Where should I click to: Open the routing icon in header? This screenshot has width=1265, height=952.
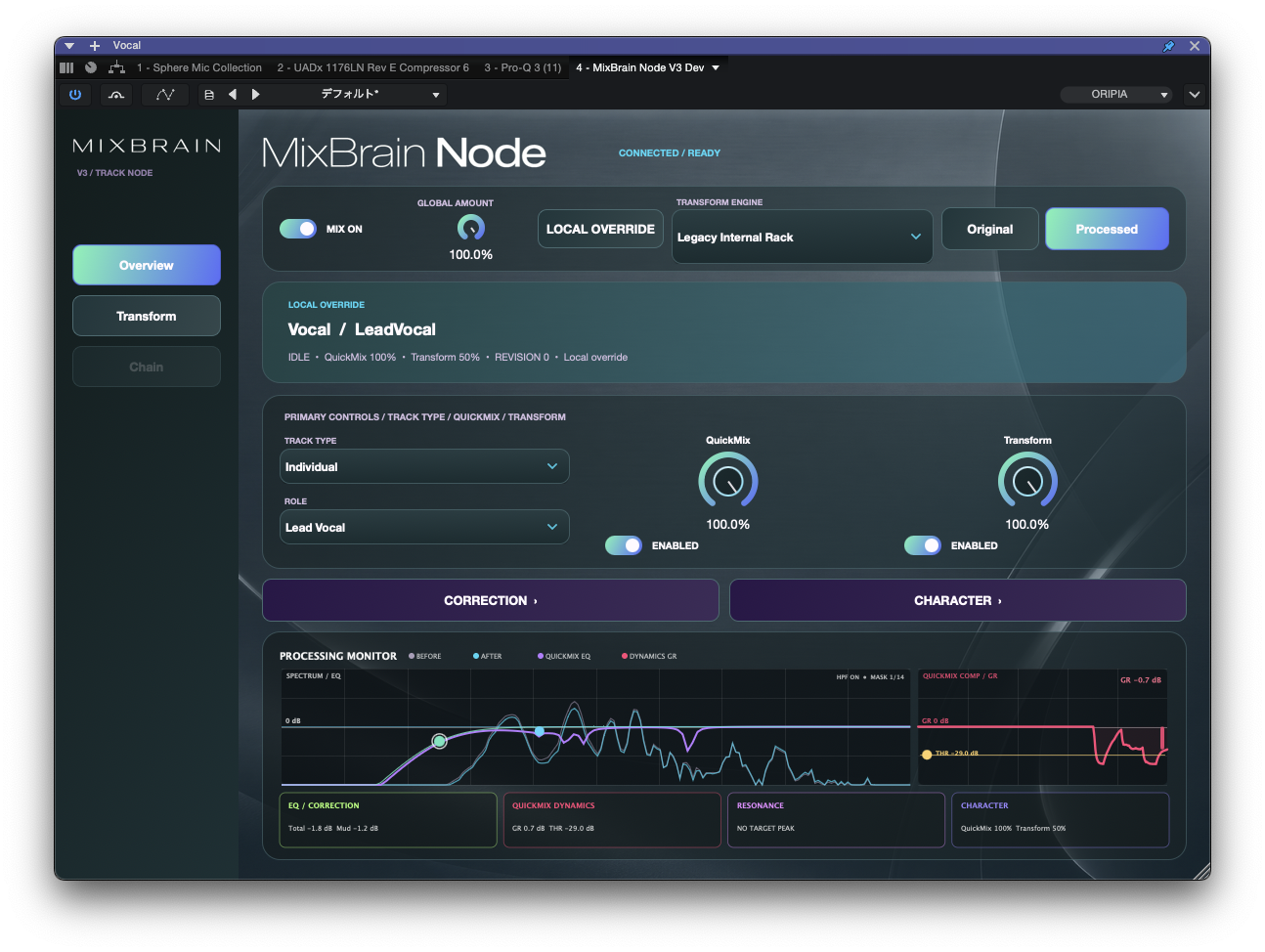pos(116,67)
